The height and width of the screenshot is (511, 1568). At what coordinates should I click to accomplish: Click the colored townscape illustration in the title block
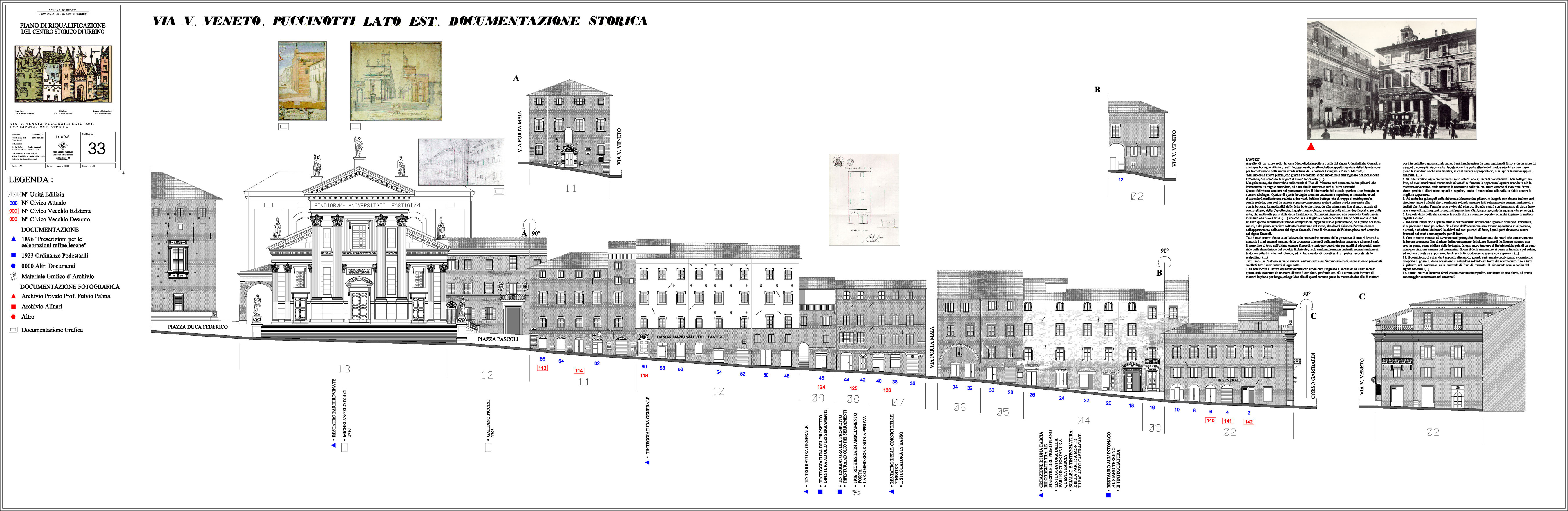[x=63, y=73]
